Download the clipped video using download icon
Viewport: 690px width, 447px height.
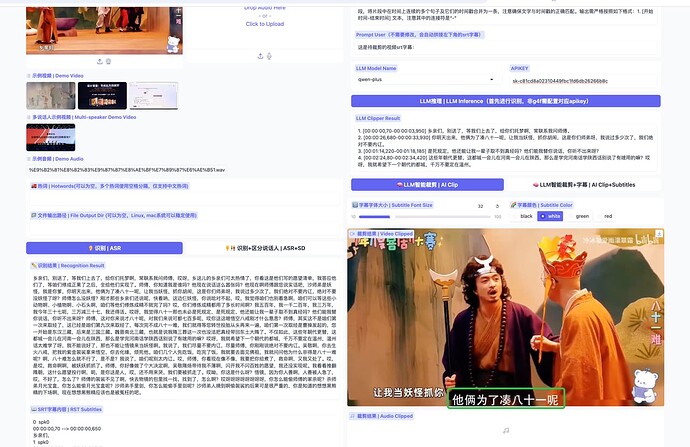[659, 234]
